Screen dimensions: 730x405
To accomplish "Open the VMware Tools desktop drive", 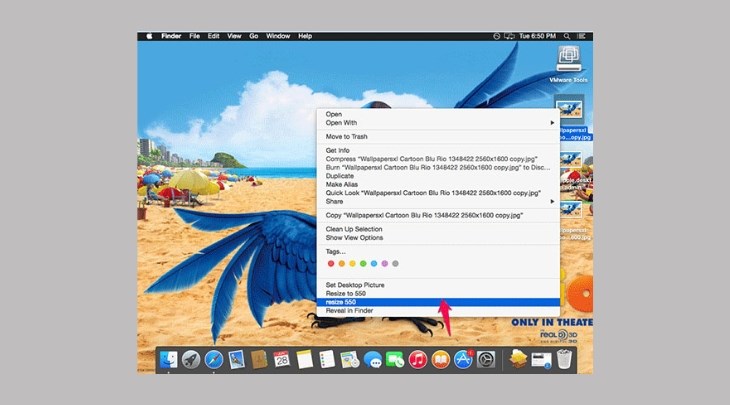I will 568,59.
